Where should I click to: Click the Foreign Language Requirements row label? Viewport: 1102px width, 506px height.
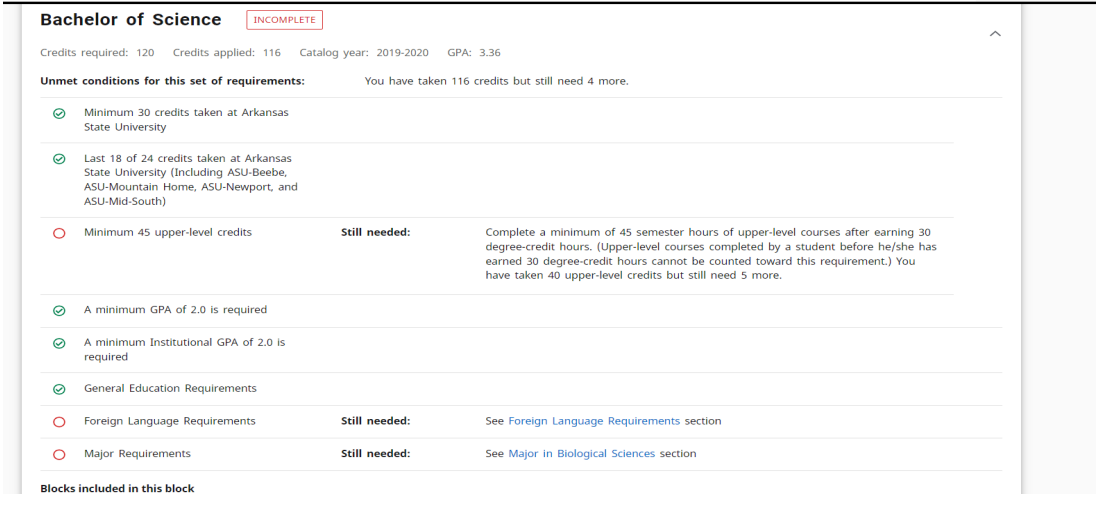[x=169, y=421]
